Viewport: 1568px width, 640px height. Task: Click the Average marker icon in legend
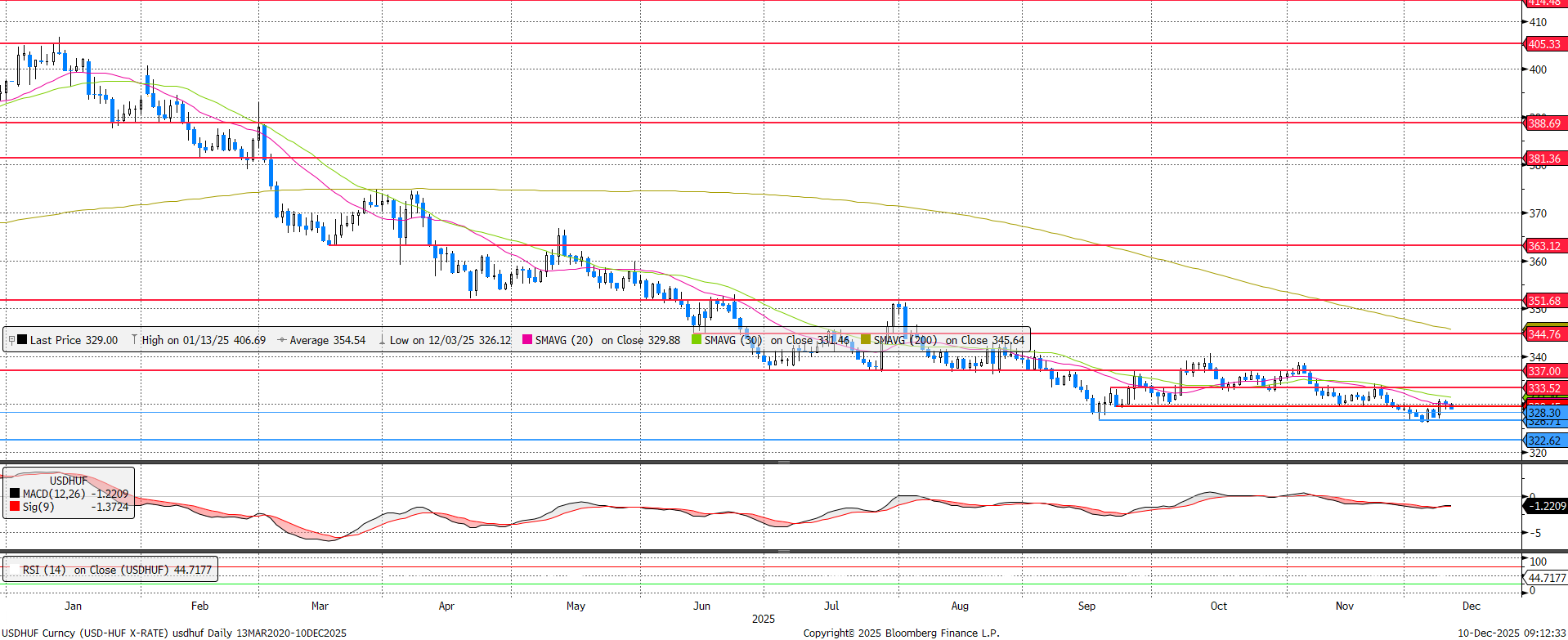[x=282, y=340]
